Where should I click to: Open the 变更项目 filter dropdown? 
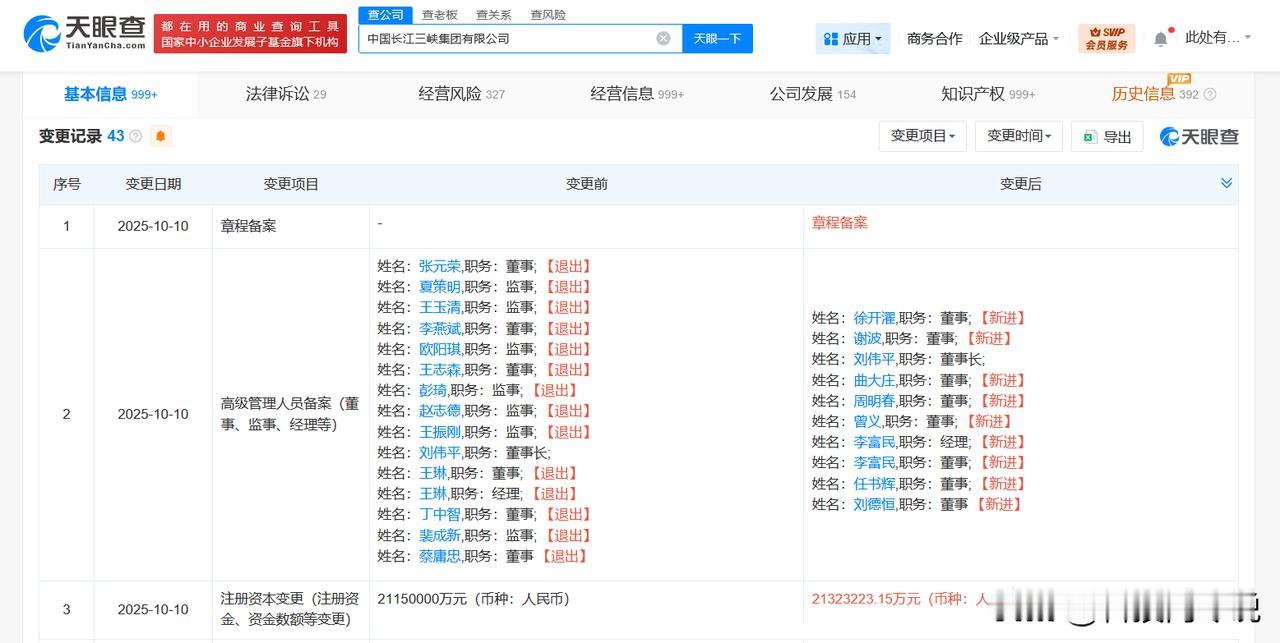pyautogui.click(x=922, y=136)
